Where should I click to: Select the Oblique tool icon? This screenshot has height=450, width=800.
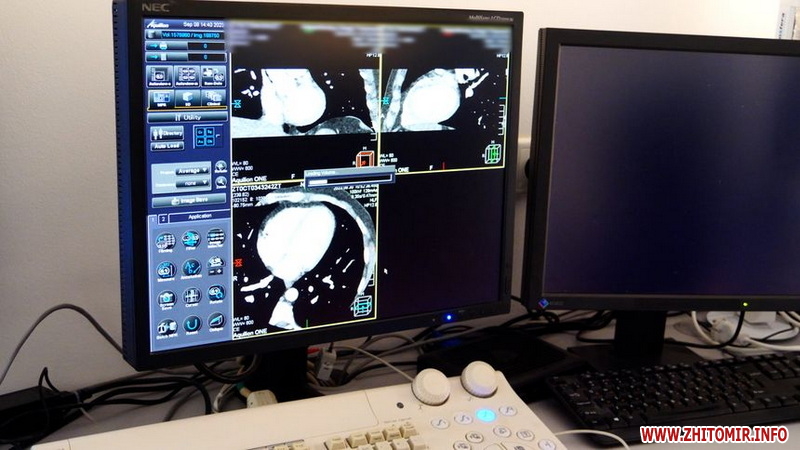point(216,322)
